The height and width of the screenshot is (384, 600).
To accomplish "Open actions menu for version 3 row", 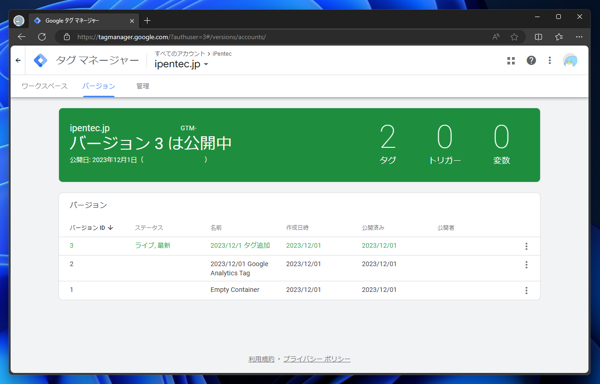I will tap(526, 246).
